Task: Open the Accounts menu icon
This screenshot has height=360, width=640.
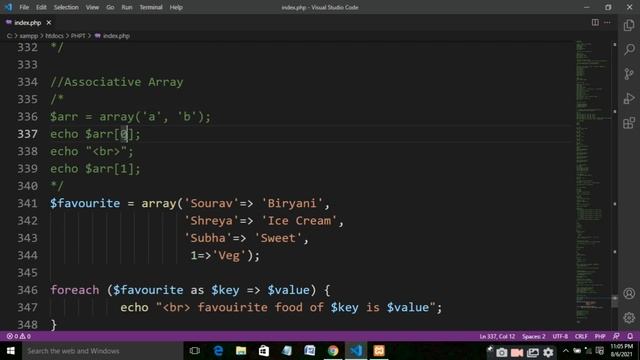Action: (629, 293)
